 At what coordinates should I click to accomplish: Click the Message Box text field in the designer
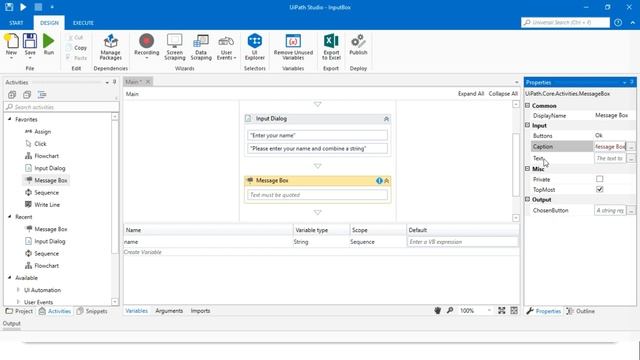(317, 195)
